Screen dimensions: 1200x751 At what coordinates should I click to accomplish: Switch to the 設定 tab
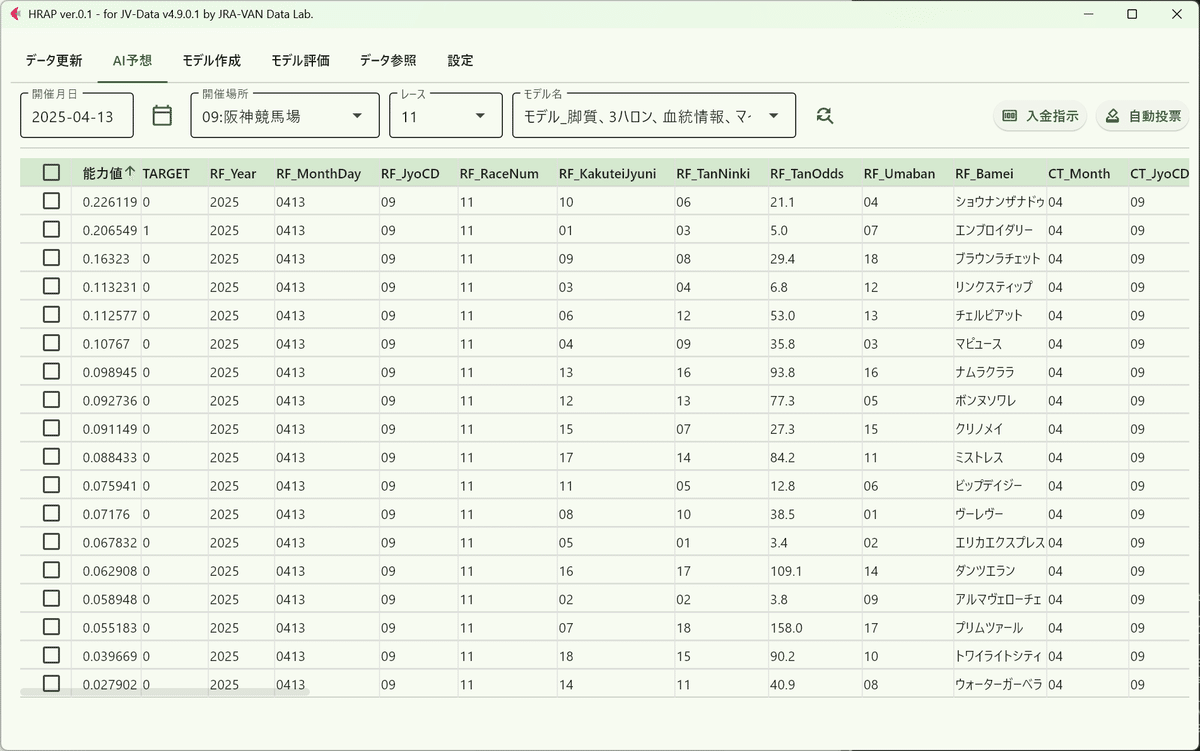point(460,60)
